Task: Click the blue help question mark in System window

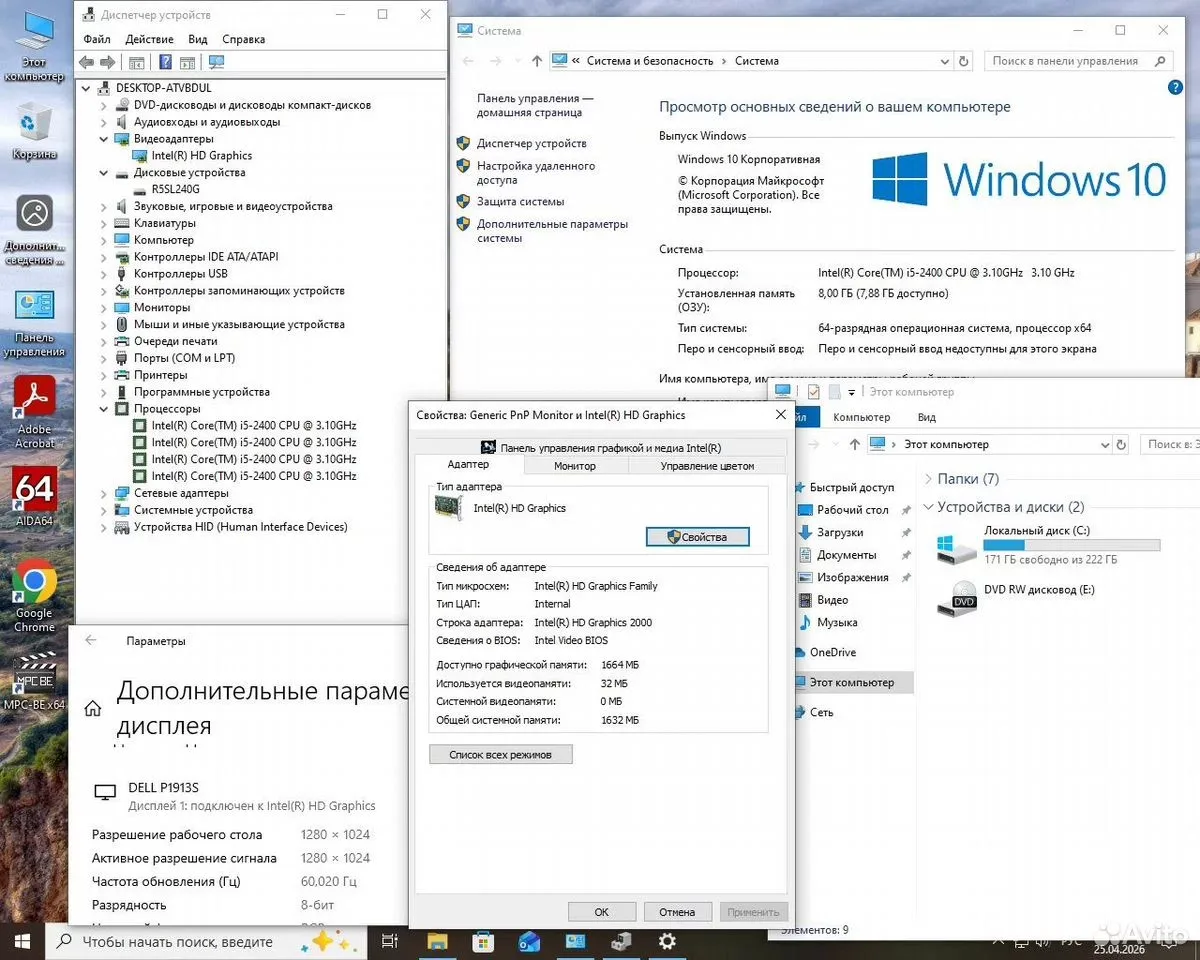Action: pyautogui.click(x=1175, y=88)
